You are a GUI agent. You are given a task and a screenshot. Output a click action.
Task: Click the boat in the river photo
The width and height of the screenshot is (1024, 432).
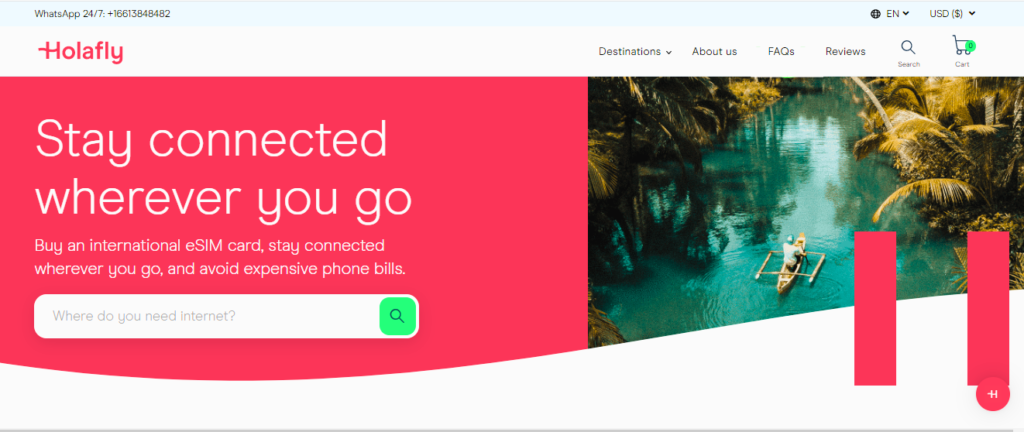coord(790,264)
